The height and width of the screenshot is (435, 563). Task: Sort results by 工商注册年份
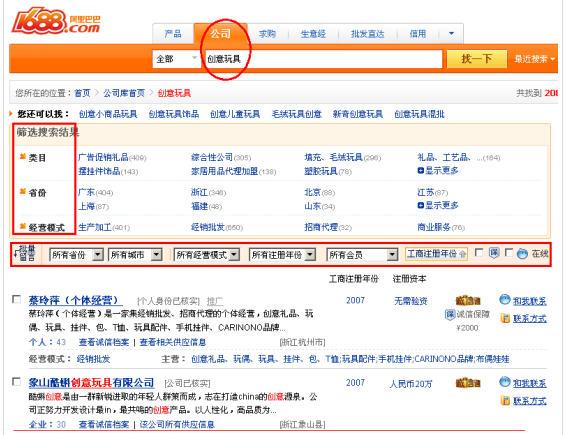[x=436, y=254]
